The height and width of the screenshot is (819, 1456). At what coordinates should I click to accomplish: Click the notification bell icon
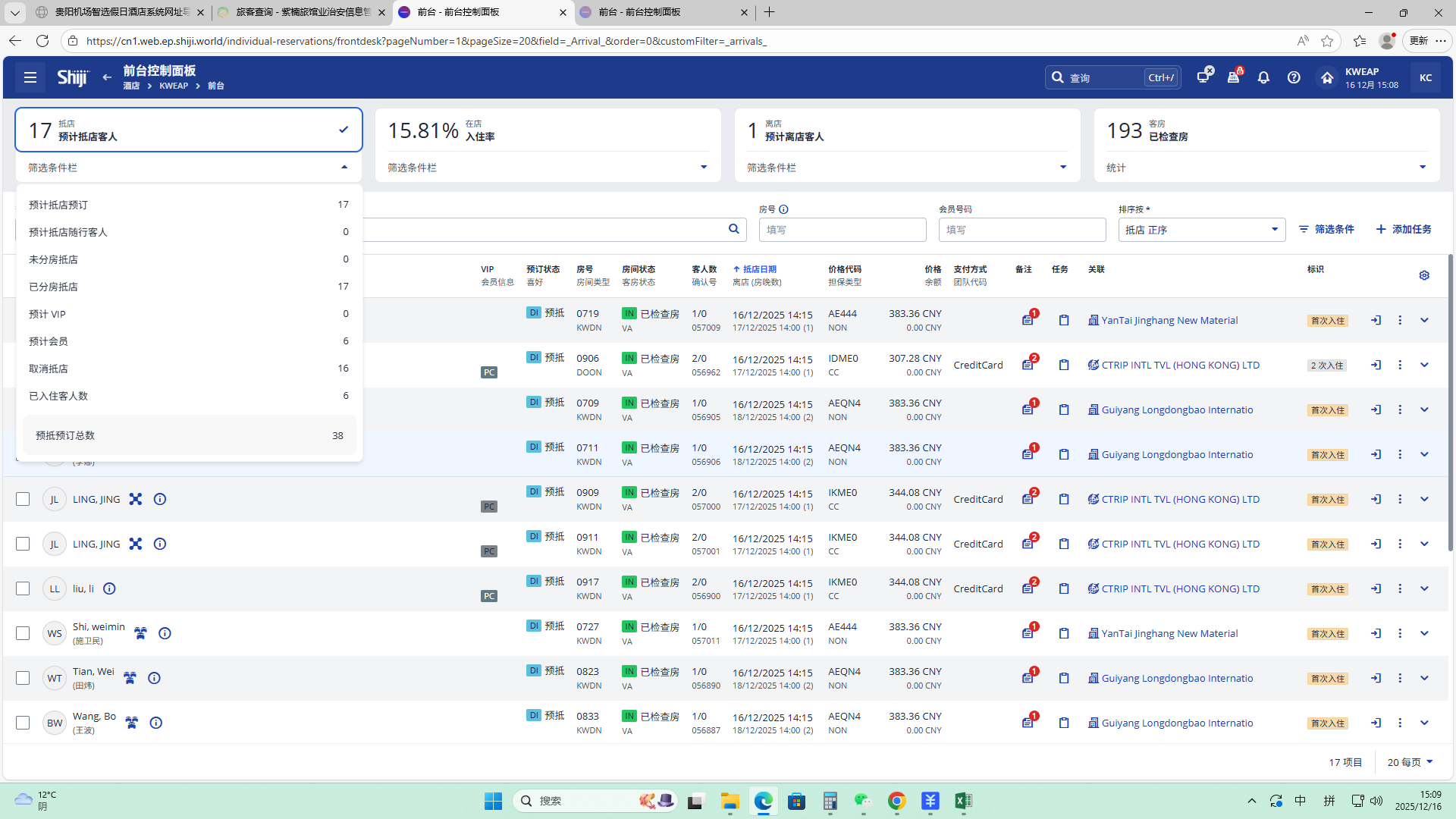(1263, 77)
